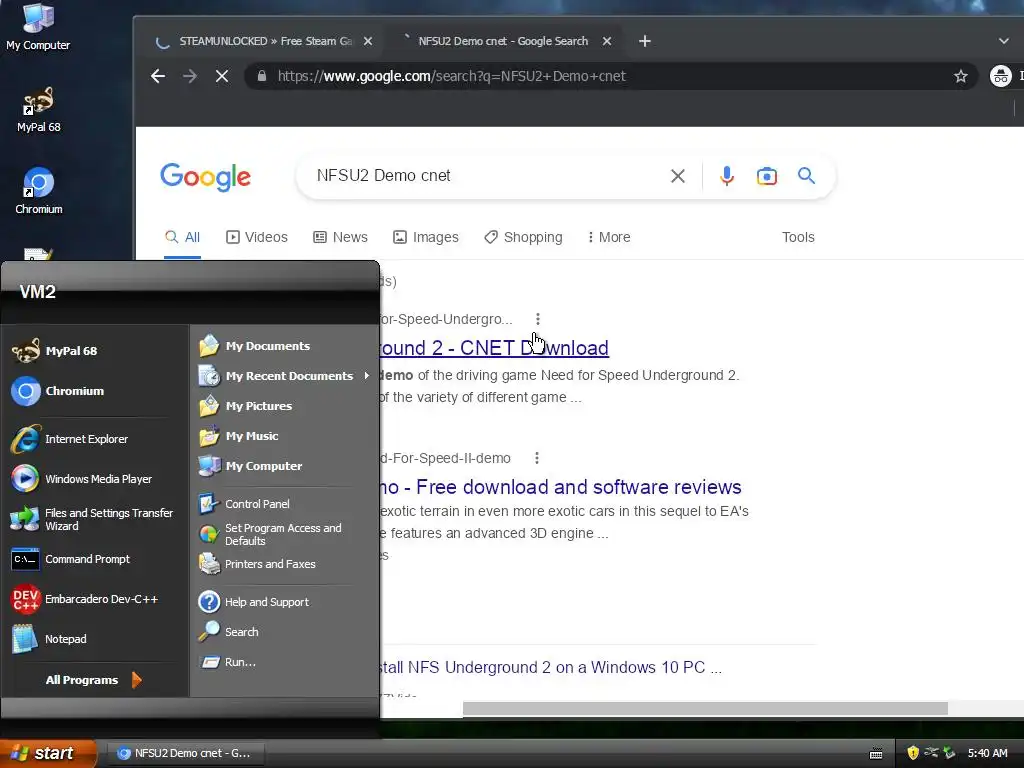This screenshot has width=1024, height=768.
Task: Open Internet Explorer from Start menu
Action: (x=70, y=439)
